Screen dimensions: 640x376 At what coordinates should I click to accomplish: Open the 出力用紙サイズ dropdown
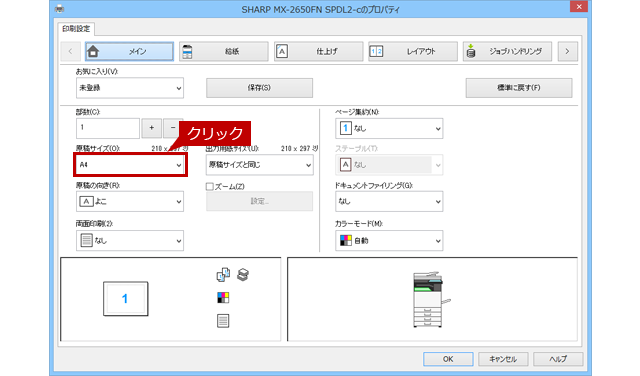tap(260, 165)
